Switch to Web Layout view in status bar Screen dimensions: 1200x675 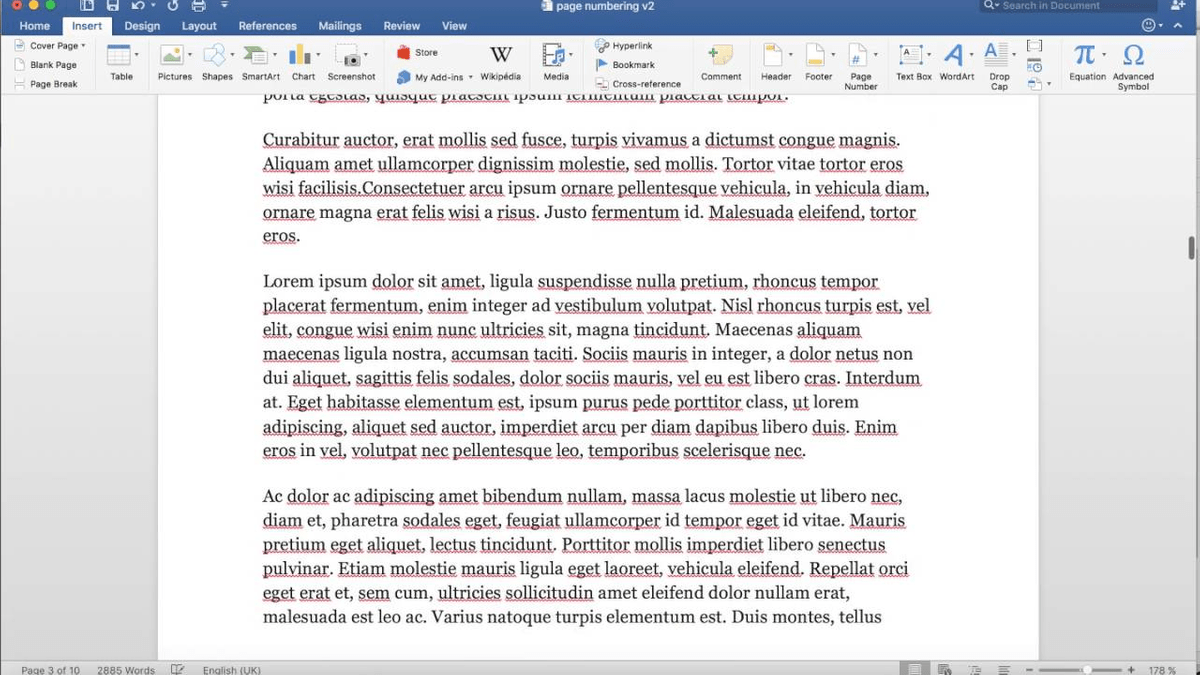point(944,669)
